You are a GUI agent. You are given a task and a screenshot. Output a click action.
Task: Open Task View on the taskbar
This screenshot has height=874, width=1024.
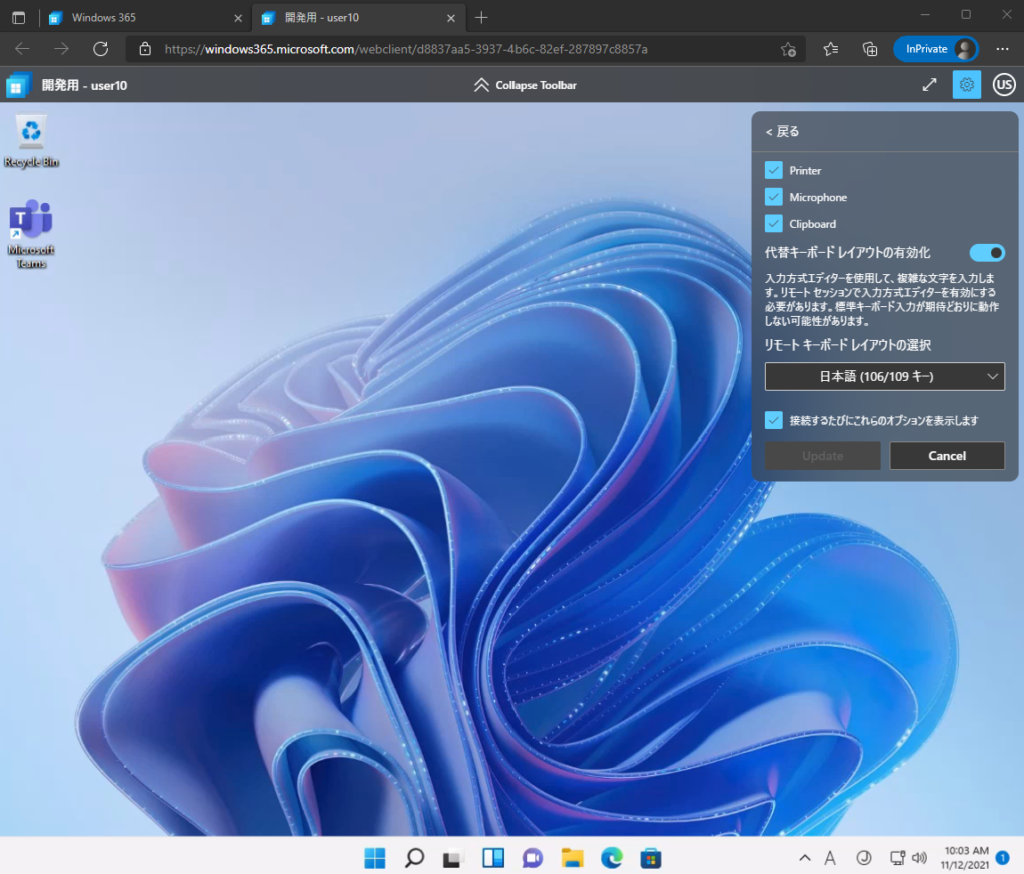[453, 858]
